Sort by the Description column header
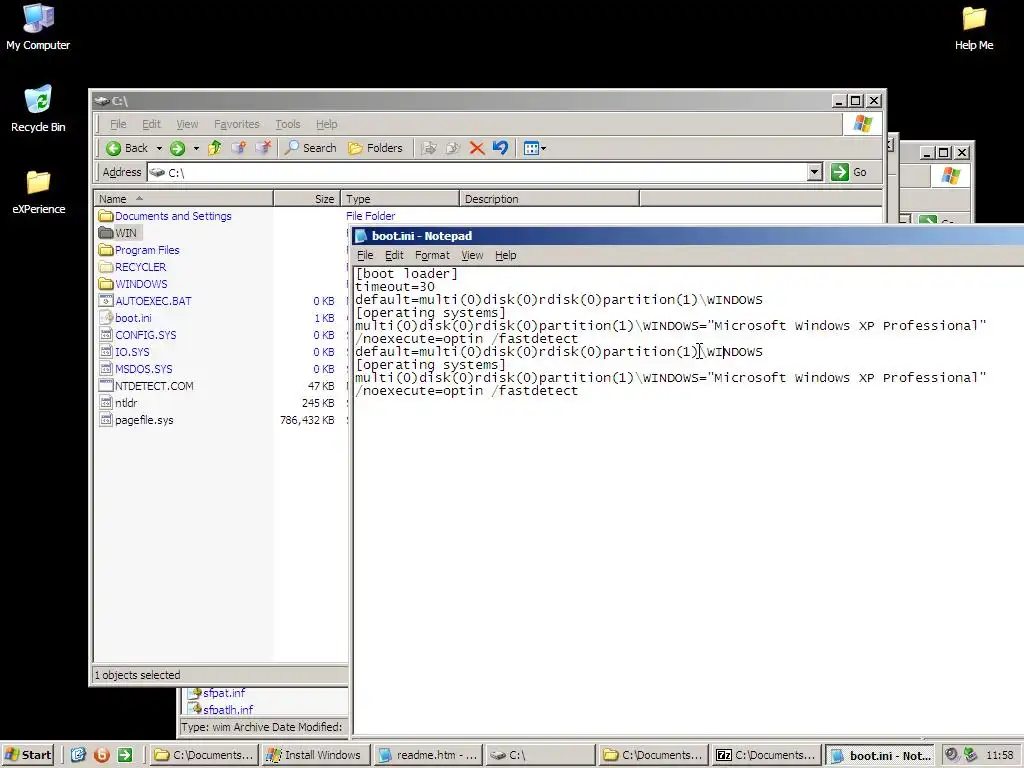Viewport: 1024px width, 768px height. [x=549, y=199]
